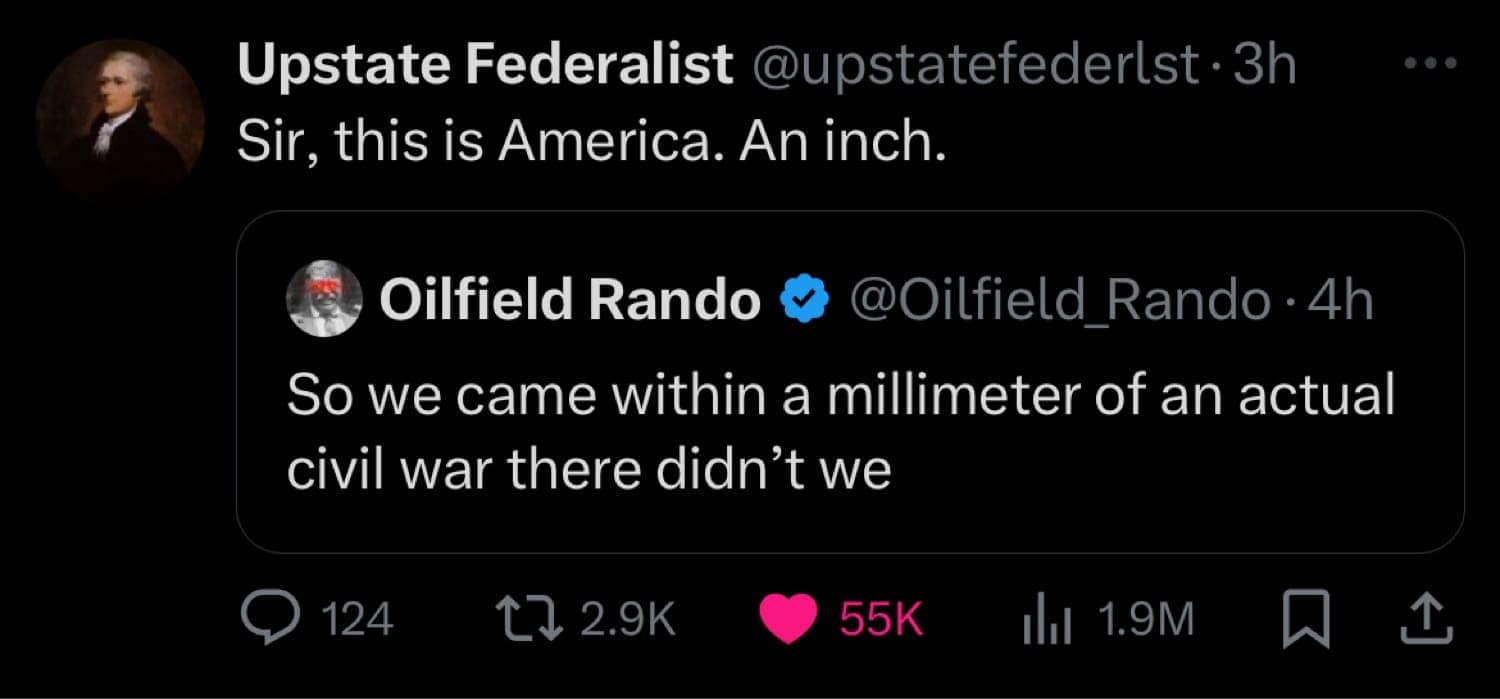This screenshot has width=1500, height=699.
Task: Open the three-dot more options menu
Action: point(1430,64)
